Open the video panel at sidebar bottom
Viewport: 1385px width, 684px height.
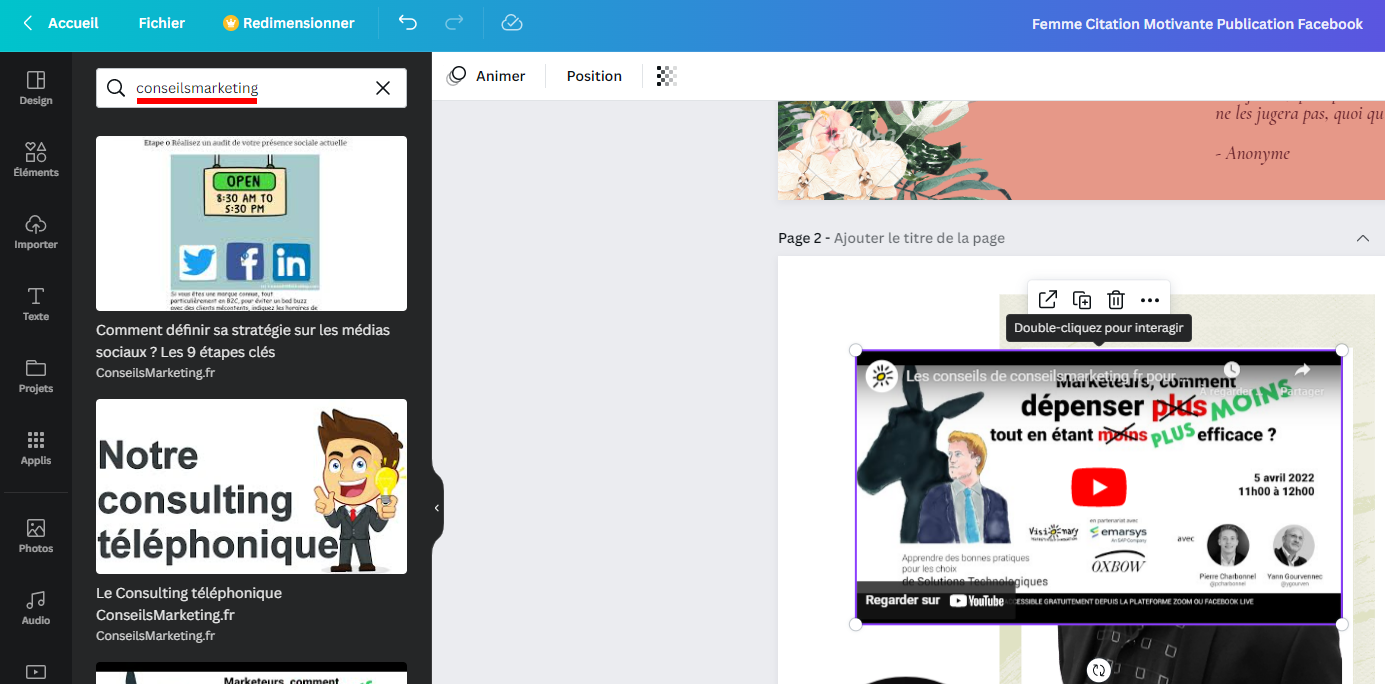36,672
